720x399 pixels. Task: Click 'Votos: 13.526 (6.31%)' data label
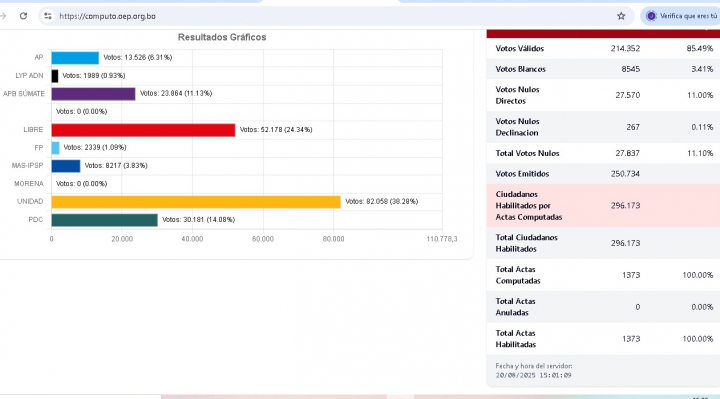coord(138,57)
